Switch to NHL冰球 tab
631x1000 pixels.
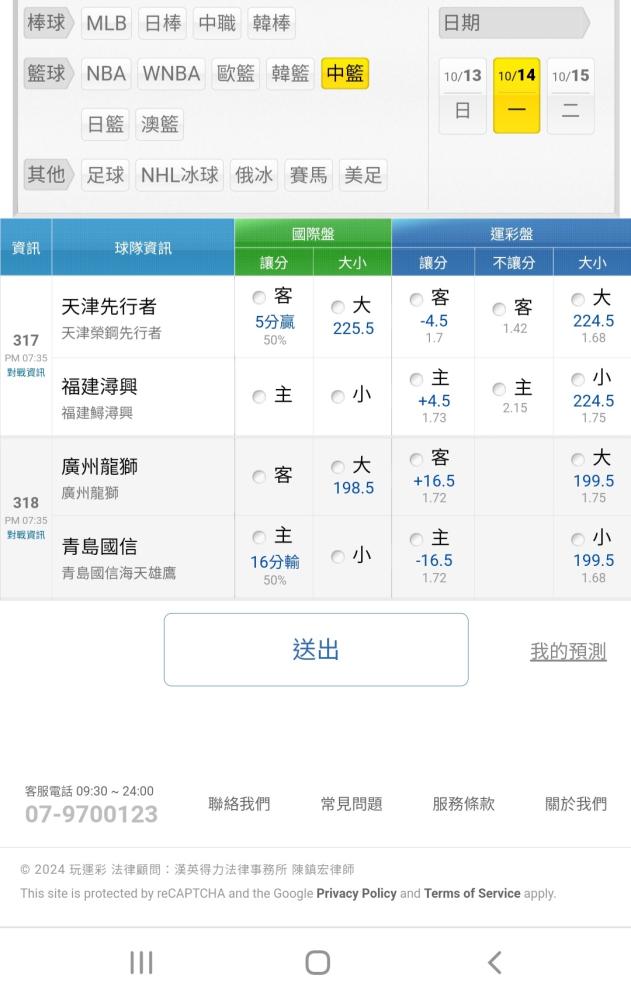[179, 175]
